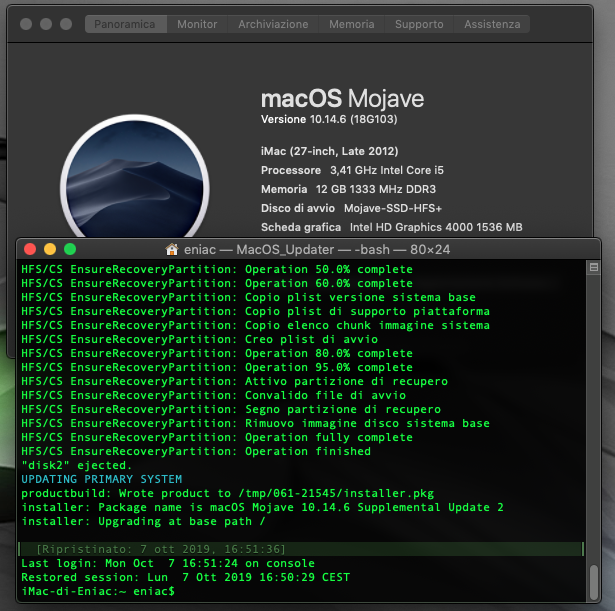
Task: Click 'Disco di avvio Mojave-SSD-HFS+' line
Action: click(x=351, y=208)
